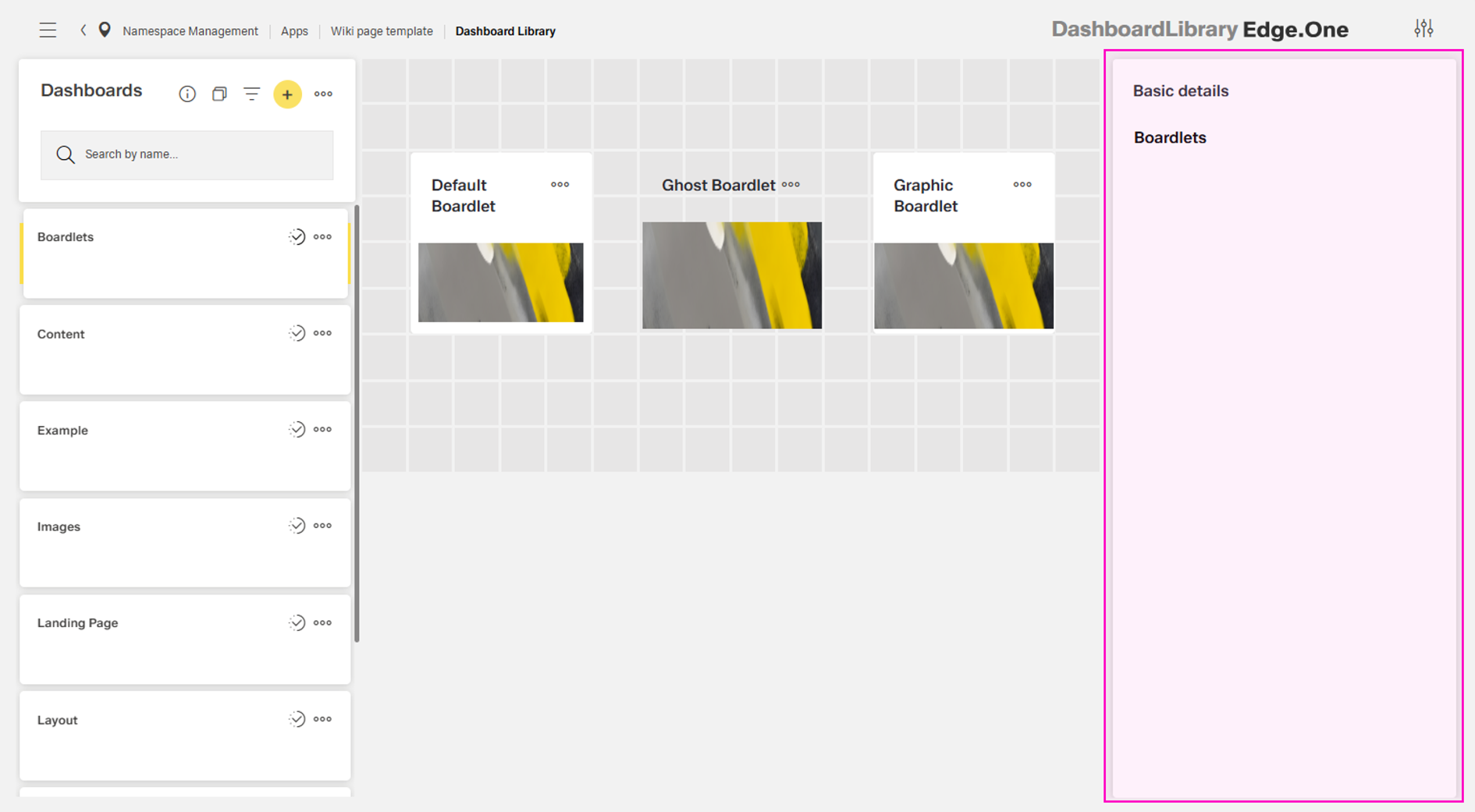Open the settings sliders icon
Viewport: 1475px width, 812px height.
(x=1423, y=29)
